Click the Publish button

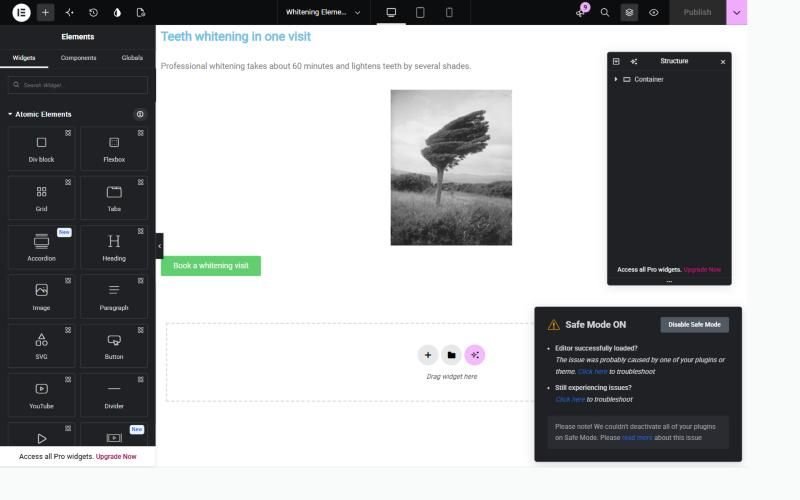pyautogui.click(x=697, y=12)
